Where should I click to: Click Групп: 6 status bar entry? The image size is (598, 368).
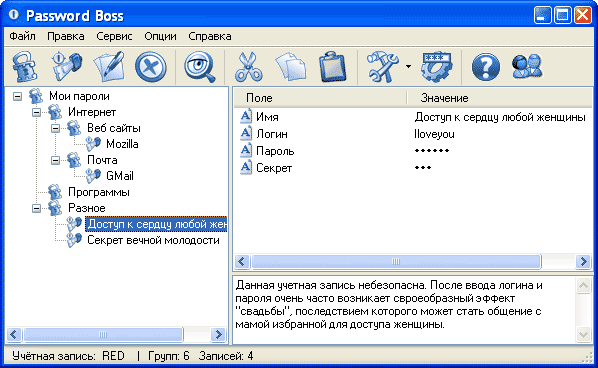click(x=169, y=356)
